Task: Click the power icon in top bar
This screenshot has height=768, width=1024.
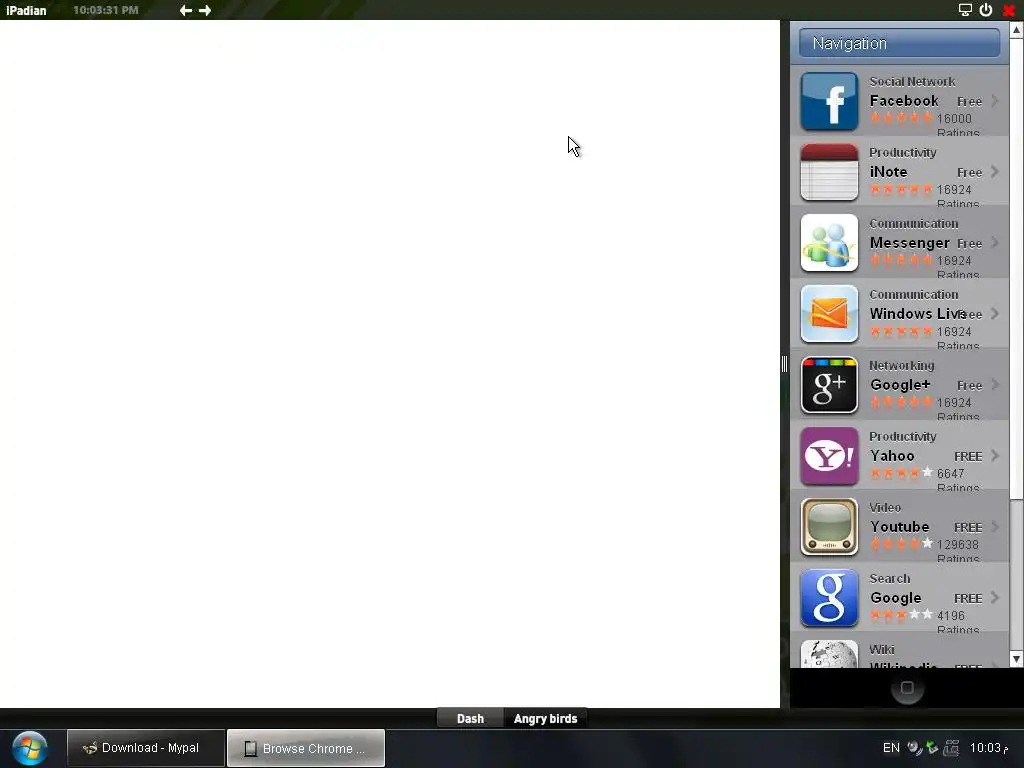Action: coord(985,10)
